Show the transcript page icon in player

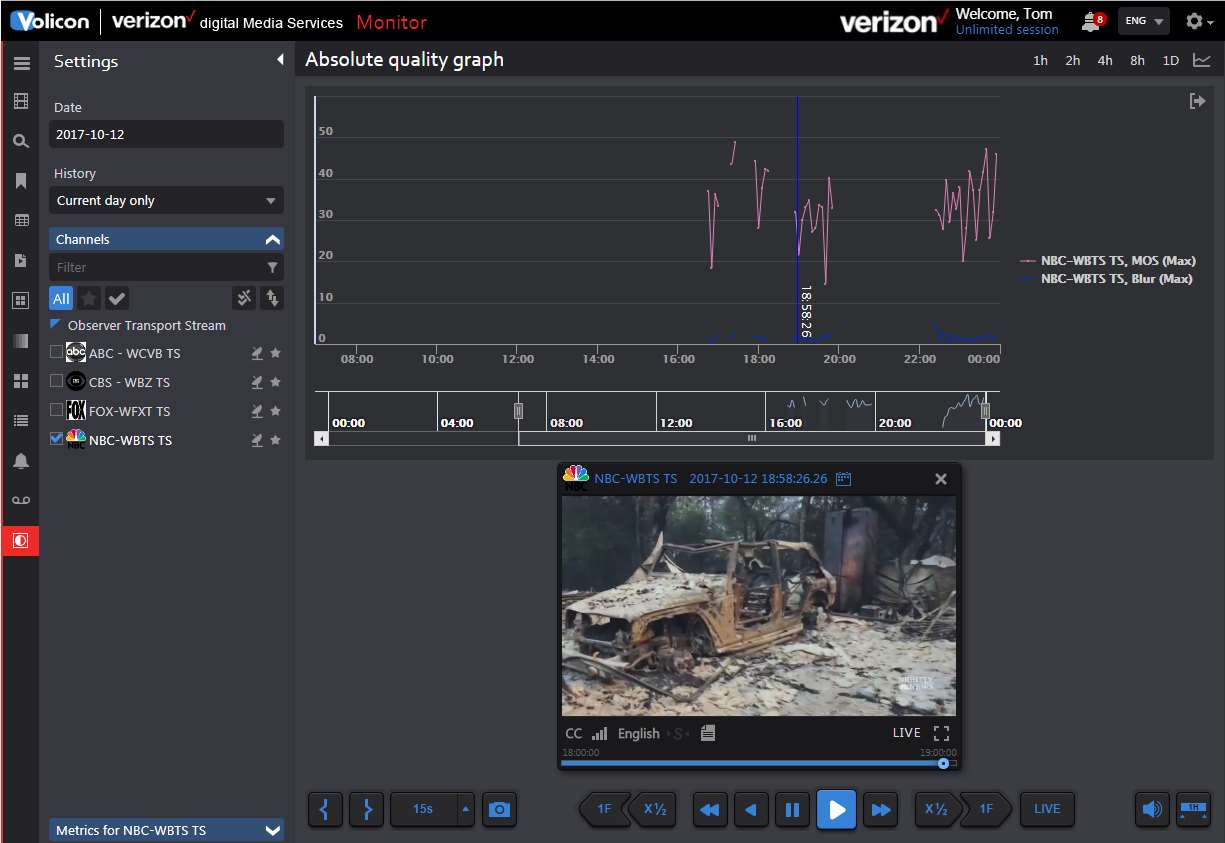708,733
